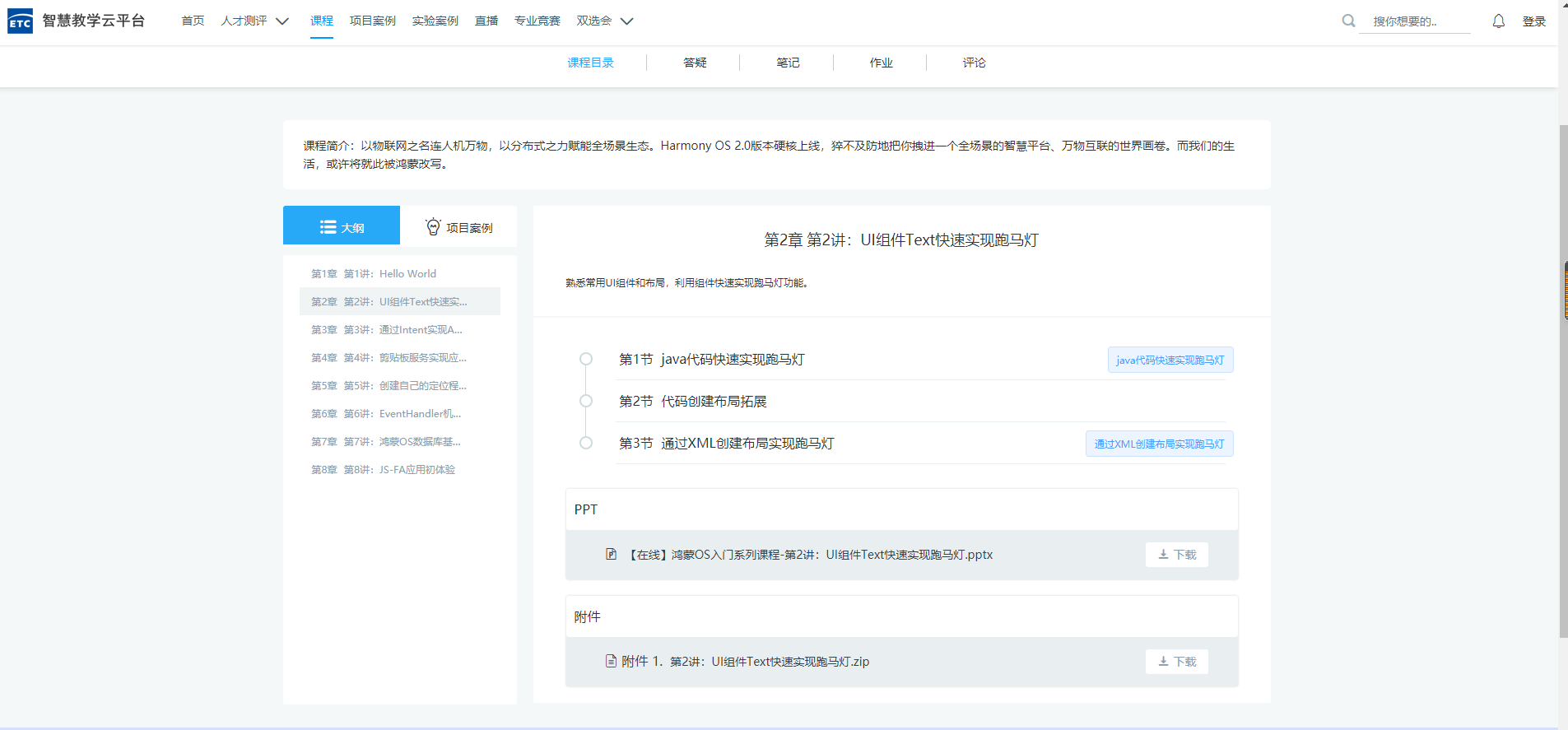Open chapter 第1章 Hello World
This screenshot has height=730, width=1568.
400,273
